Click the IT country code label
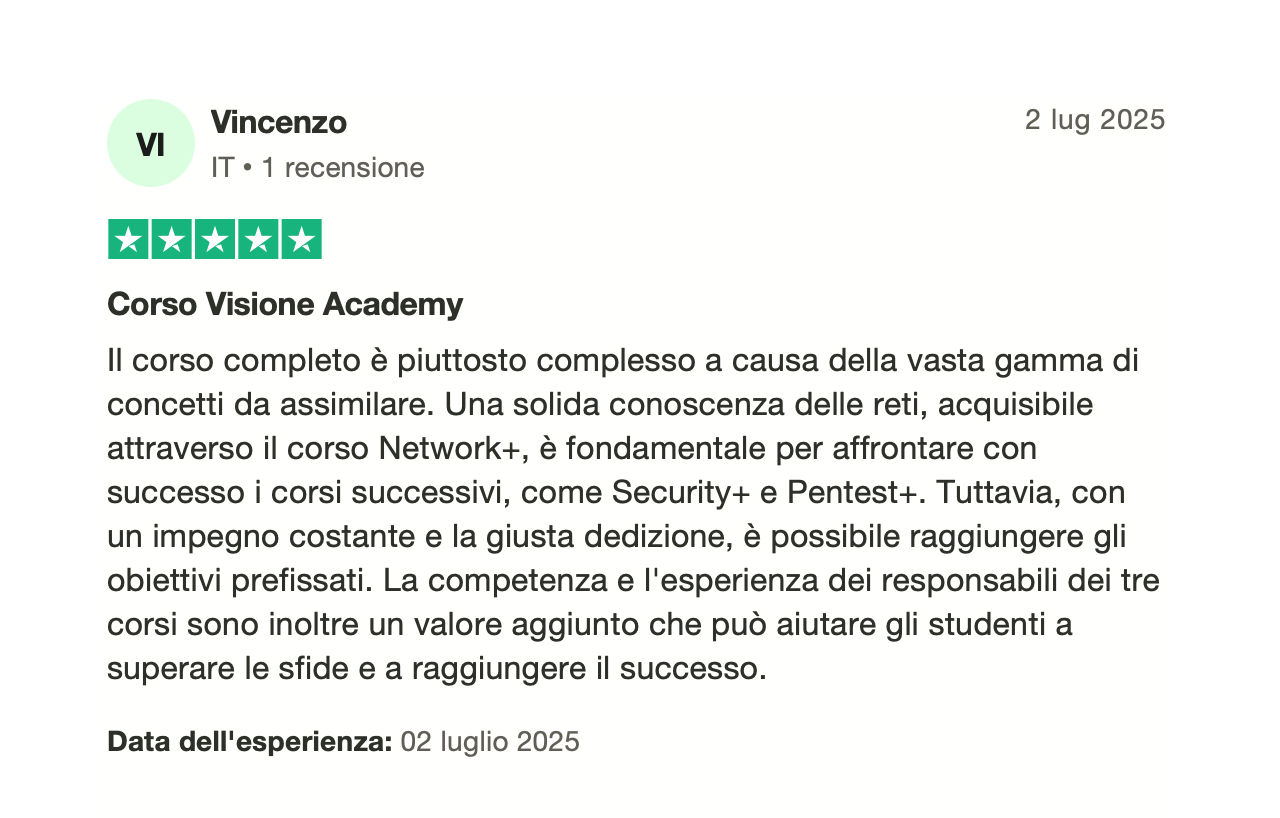 (222, 167)
